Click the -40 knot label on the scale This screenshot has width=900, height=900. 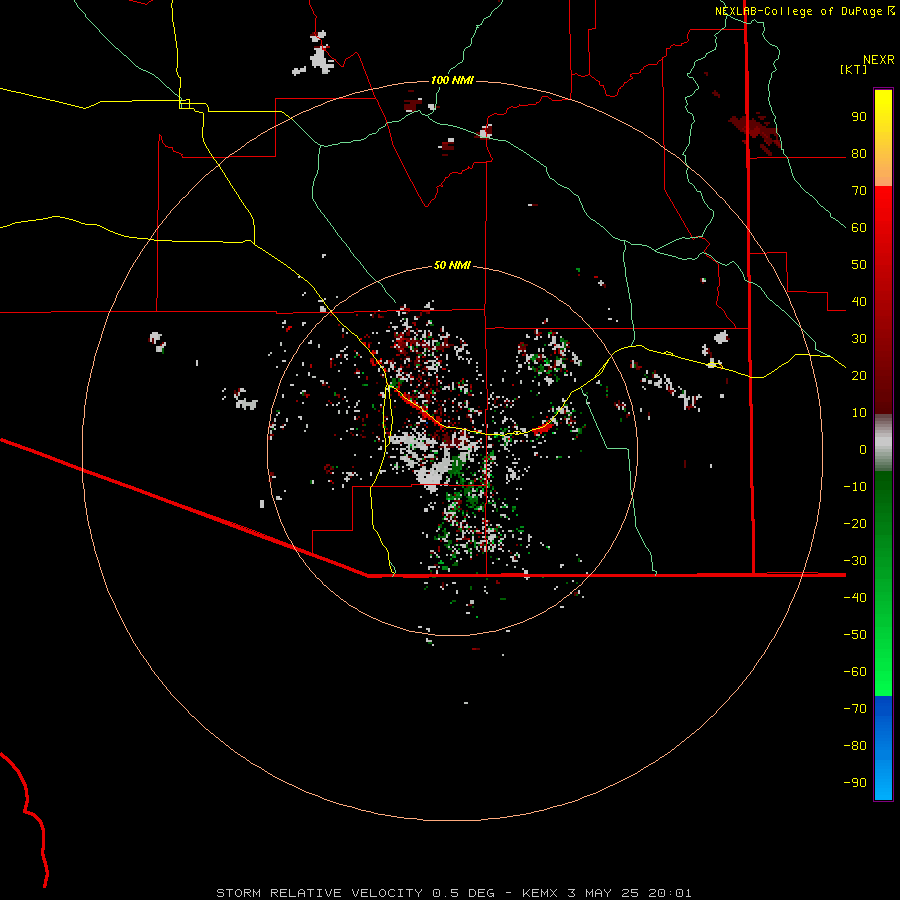(x=855, y=598)
